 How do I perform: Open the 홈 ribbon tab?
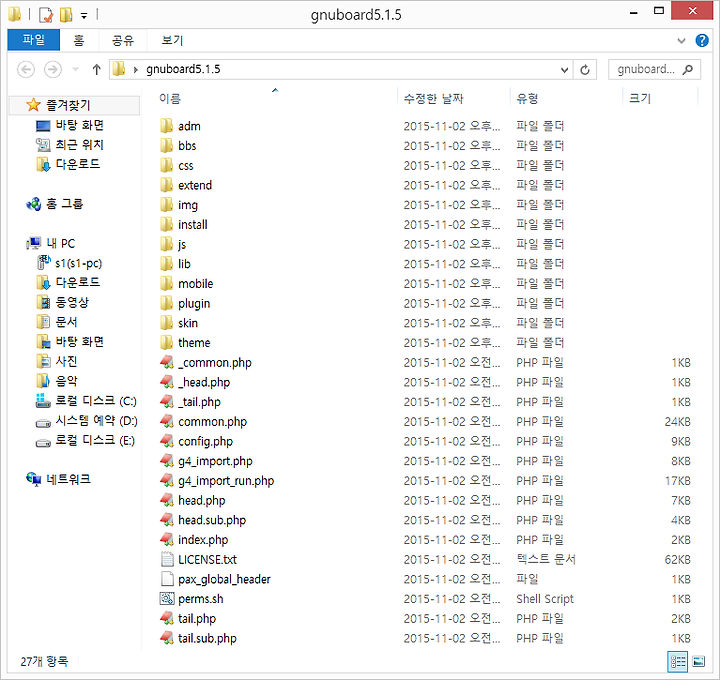[79, 40]
